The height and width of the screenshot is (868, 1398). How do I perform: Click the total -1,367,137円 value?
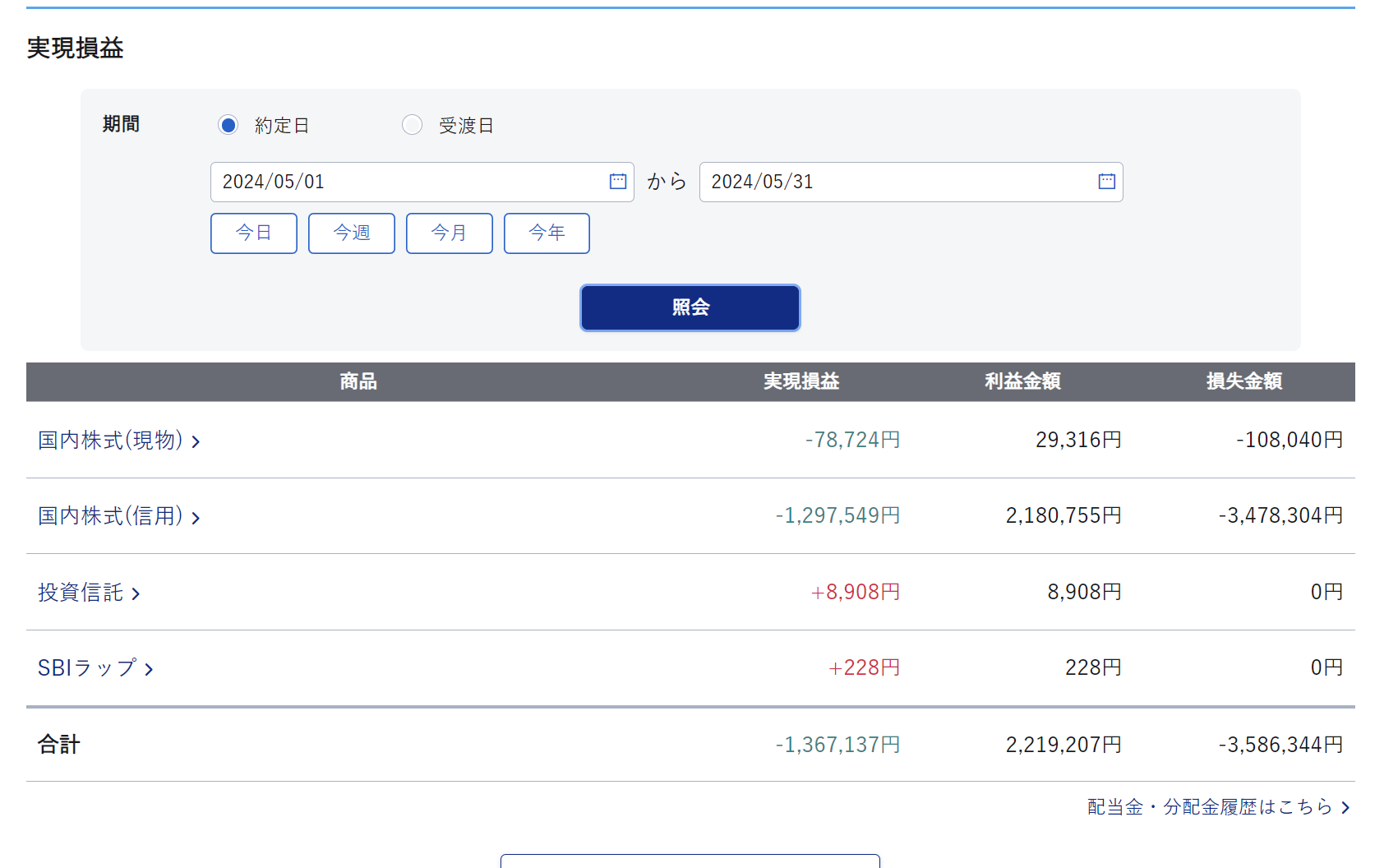(837, 745)
